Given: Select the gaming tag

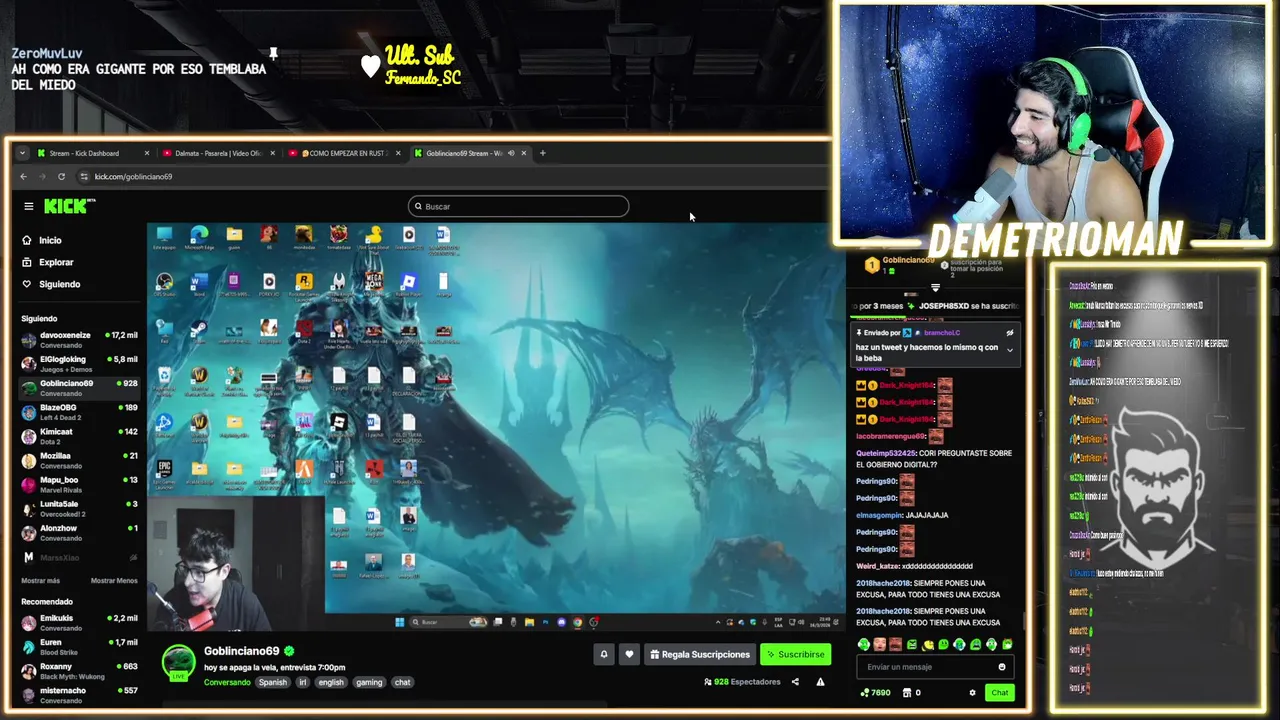Looking at the screenshot, I should (369, 682).
